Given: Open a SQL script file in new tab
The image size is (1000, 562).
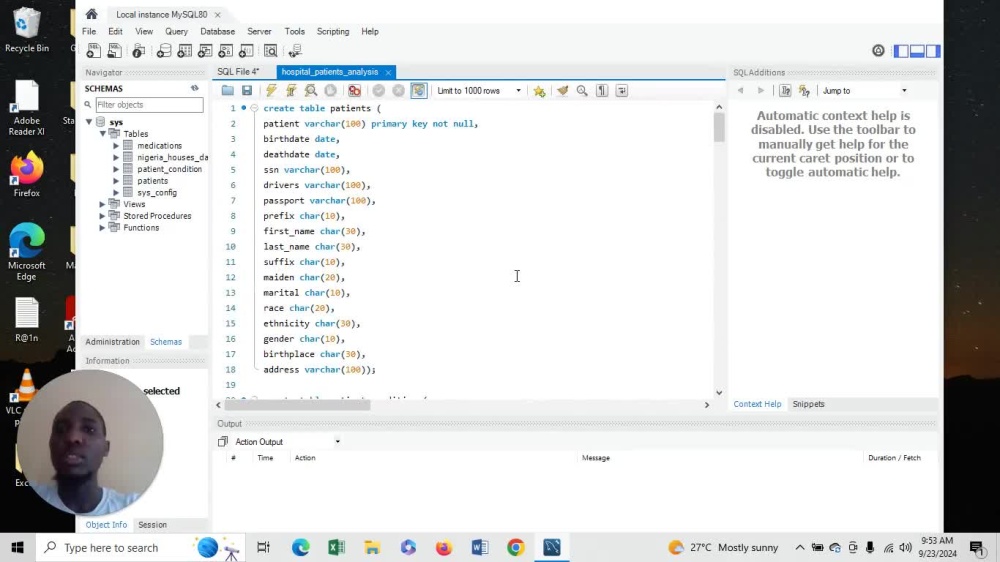Looking at the screenshot, I should point(114,51).
